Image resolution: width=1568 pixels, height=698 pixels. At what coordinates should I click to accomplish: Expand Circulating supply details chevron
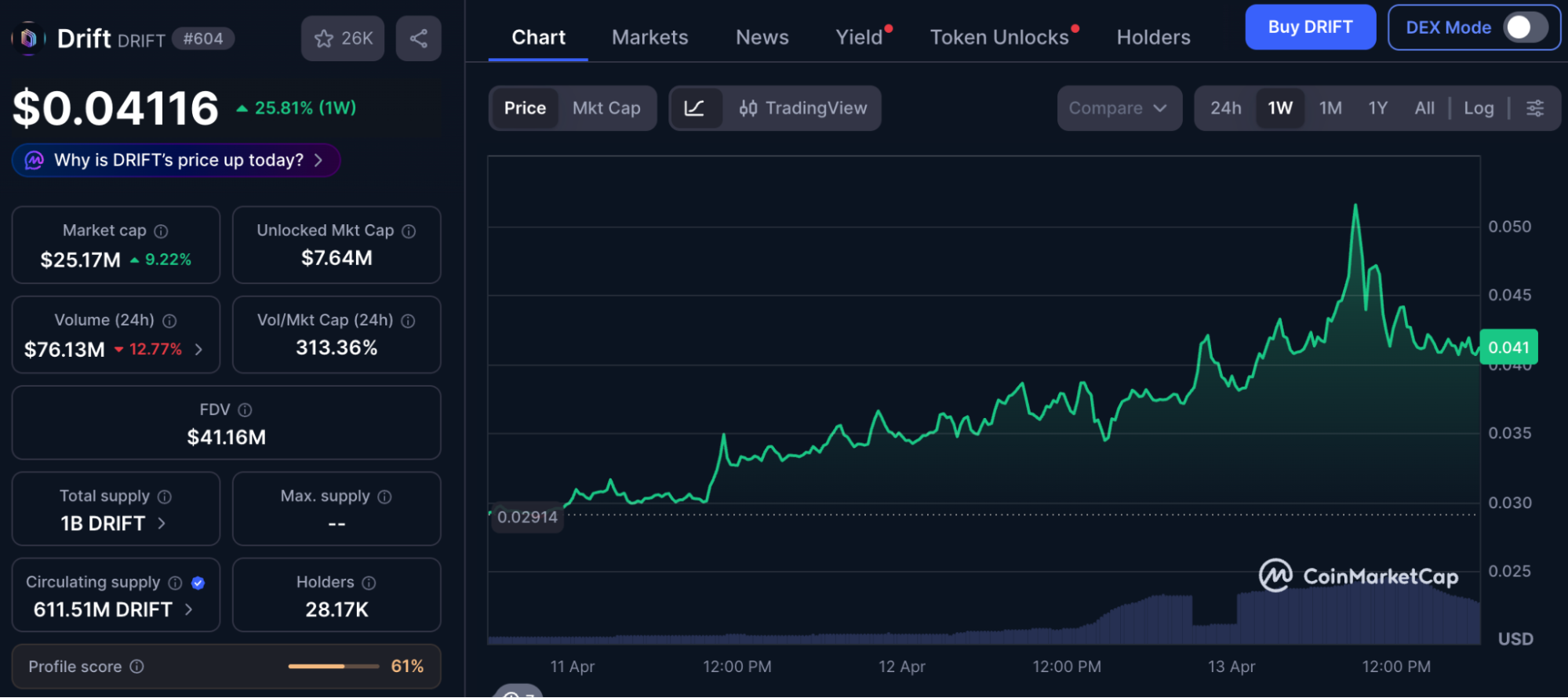tap(188, 609)
